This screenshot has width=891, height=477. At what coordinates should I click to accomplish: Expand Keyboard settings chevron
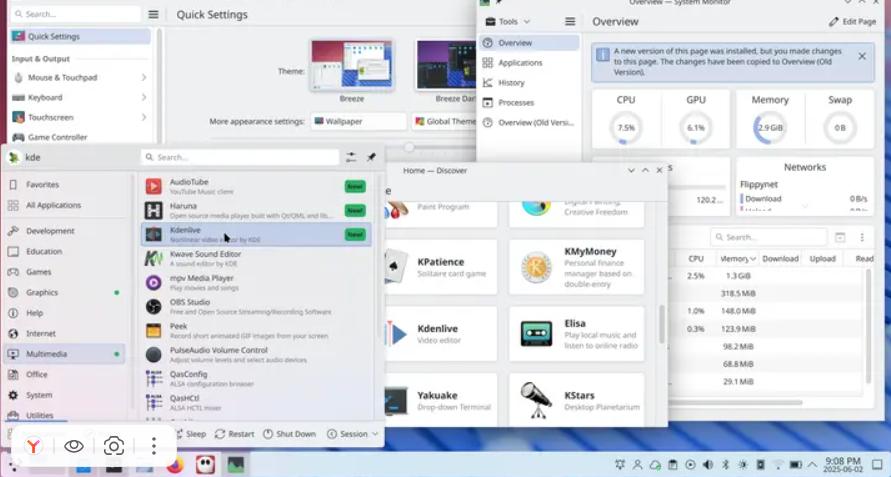(x=144, y=97)
